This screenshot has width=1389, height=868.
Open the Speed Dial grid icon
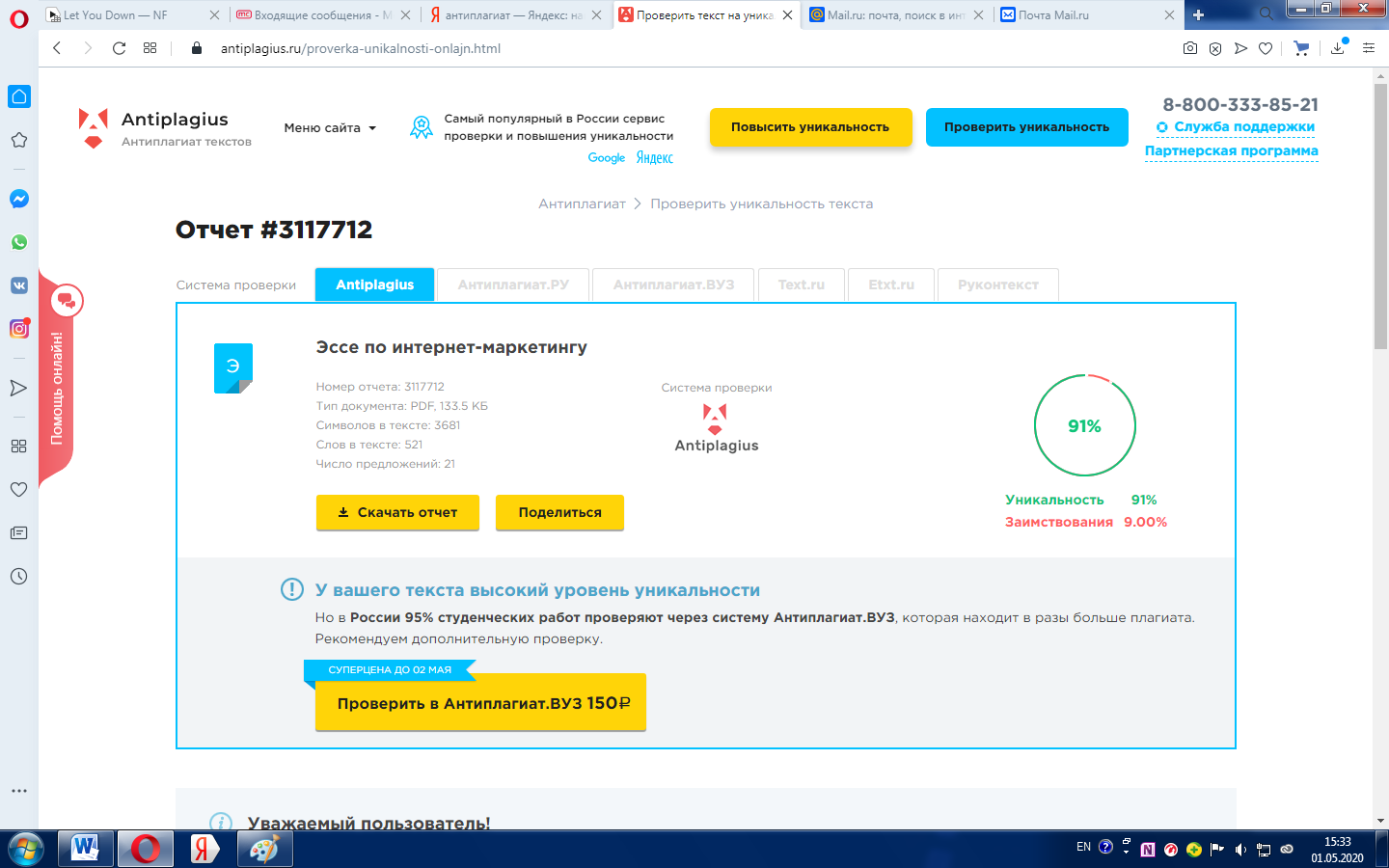150,48
